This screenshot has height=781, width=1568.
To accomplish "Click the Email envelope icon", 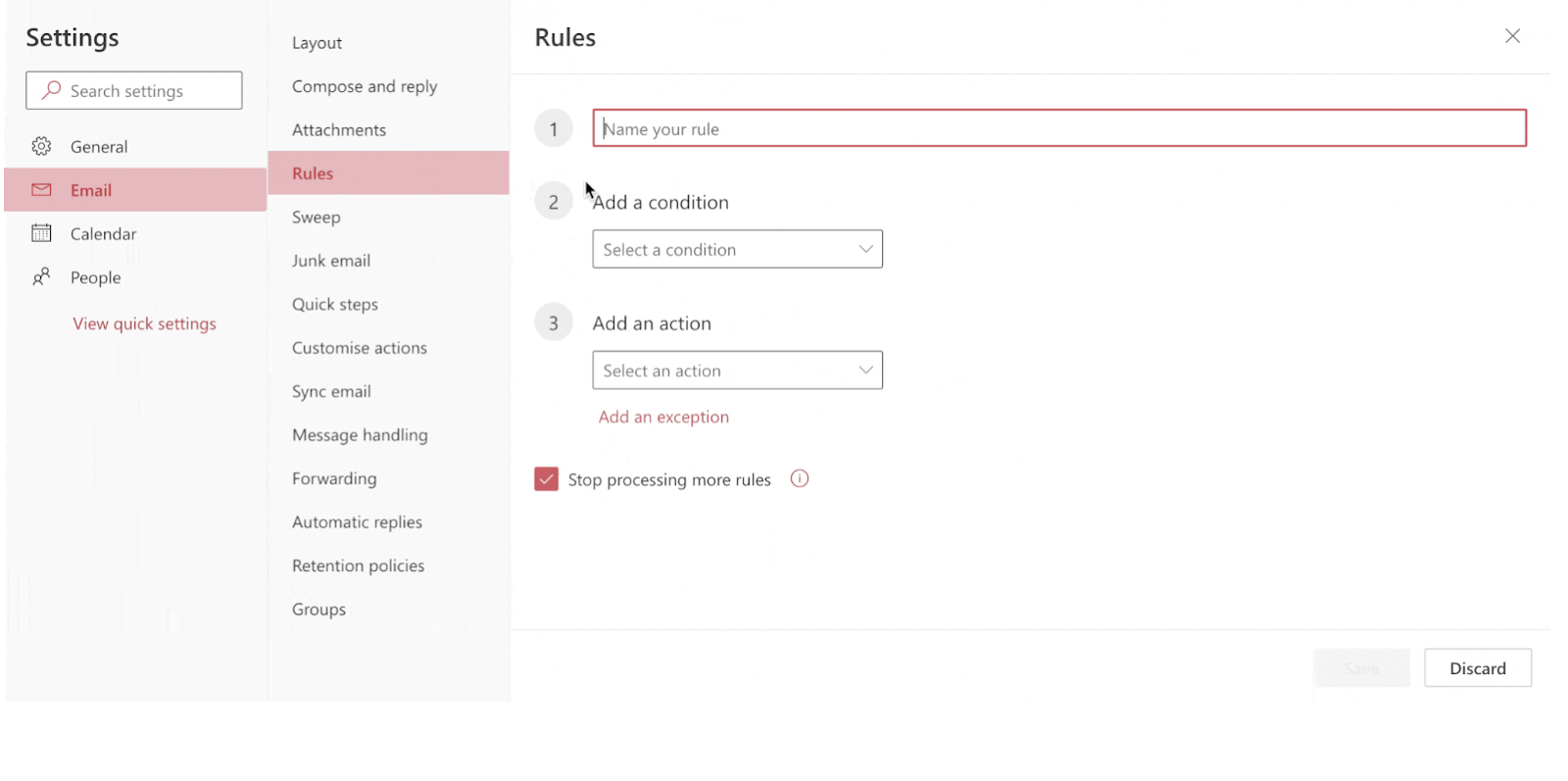I will [41, 190].
